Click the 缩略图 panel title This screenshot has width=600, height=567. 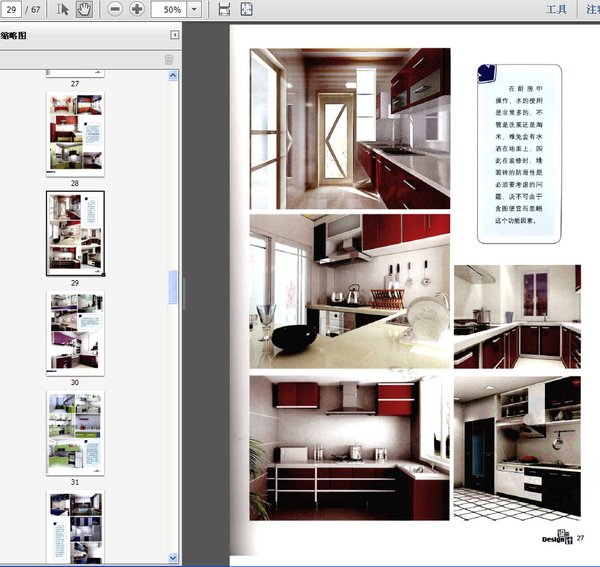tap(14, 36)
